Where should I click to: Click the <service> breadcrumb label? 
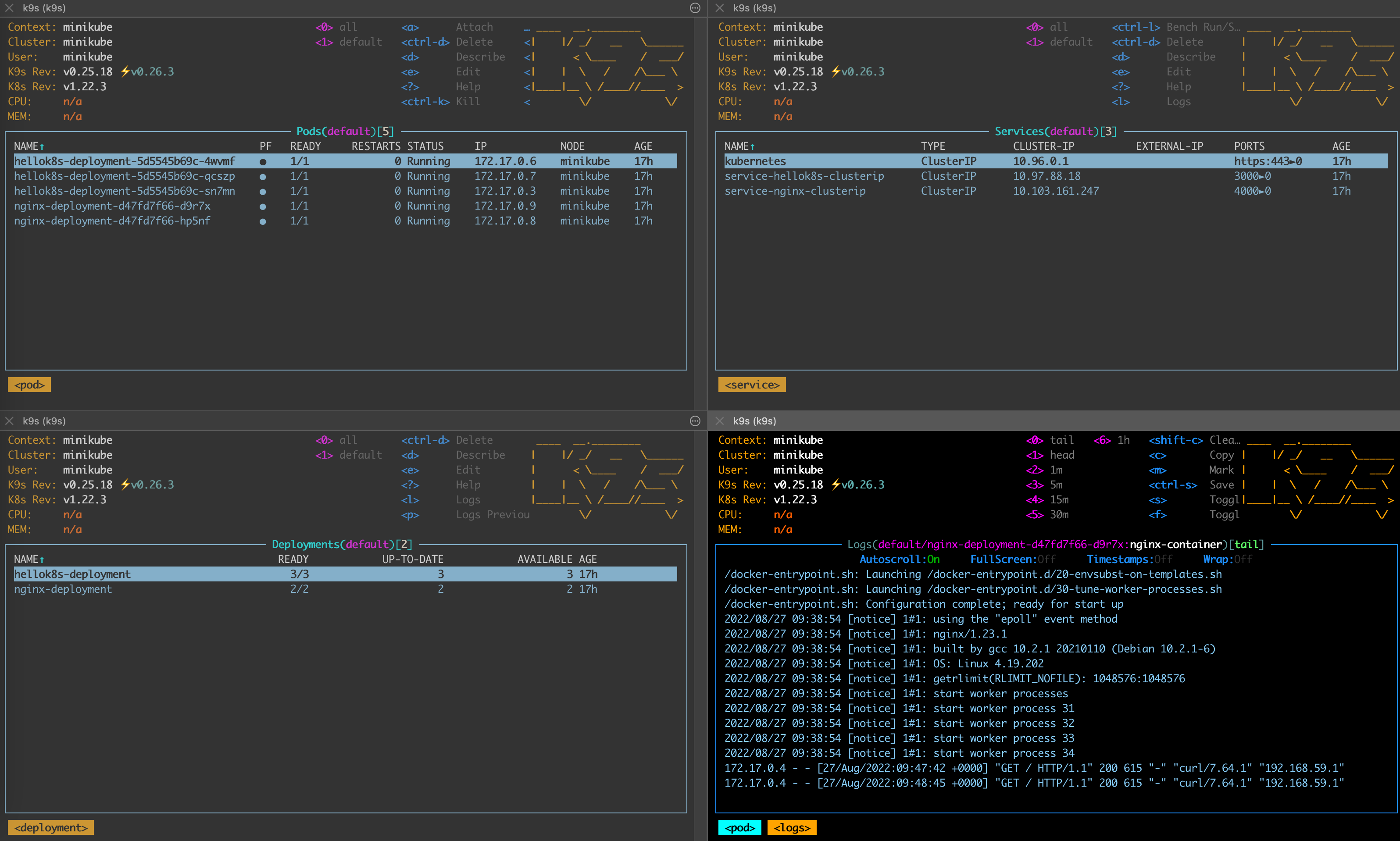(x=752, y=385)
